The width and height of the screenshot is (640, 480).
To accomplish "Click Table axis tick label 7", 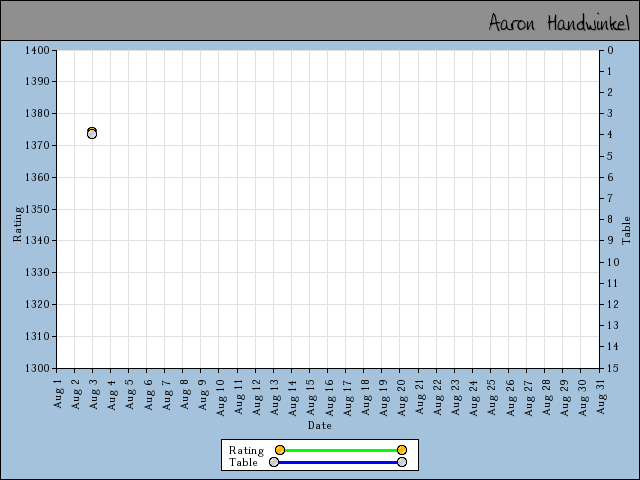I will tap(610, 198).
